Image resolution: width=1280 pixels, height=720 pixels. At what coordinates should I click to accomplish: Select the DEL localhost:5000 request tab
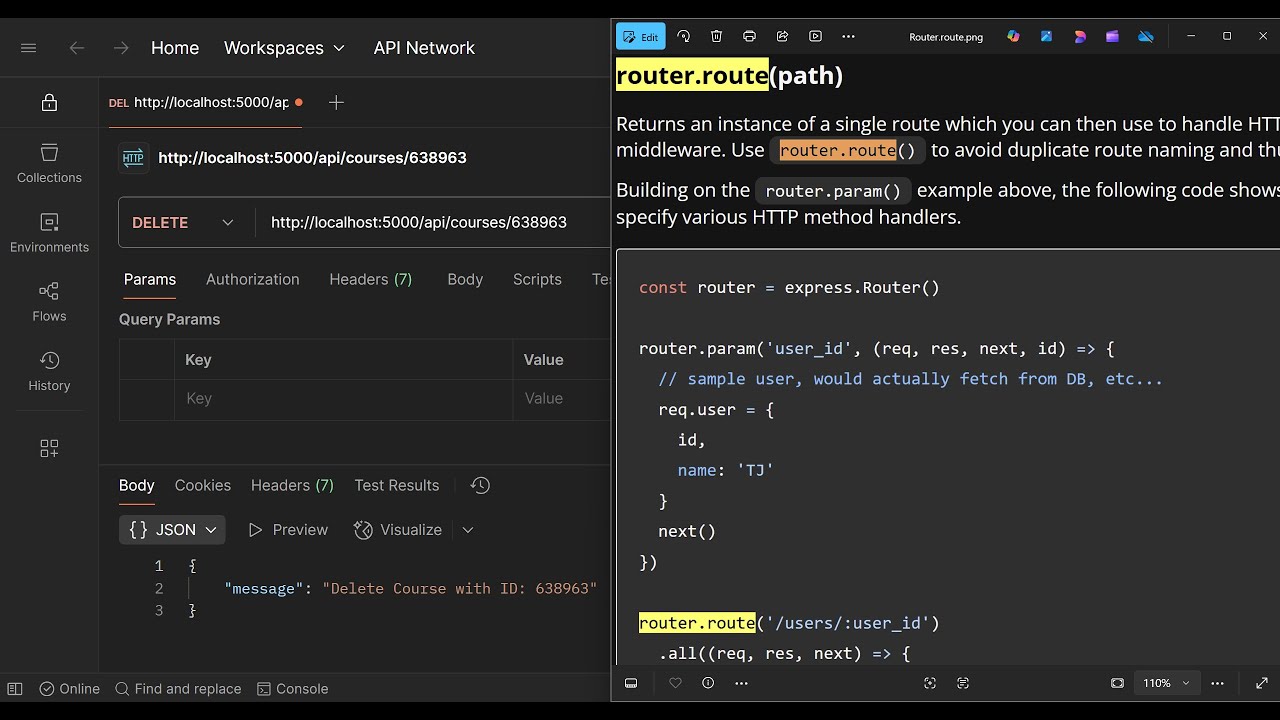(x=205, y=102)
